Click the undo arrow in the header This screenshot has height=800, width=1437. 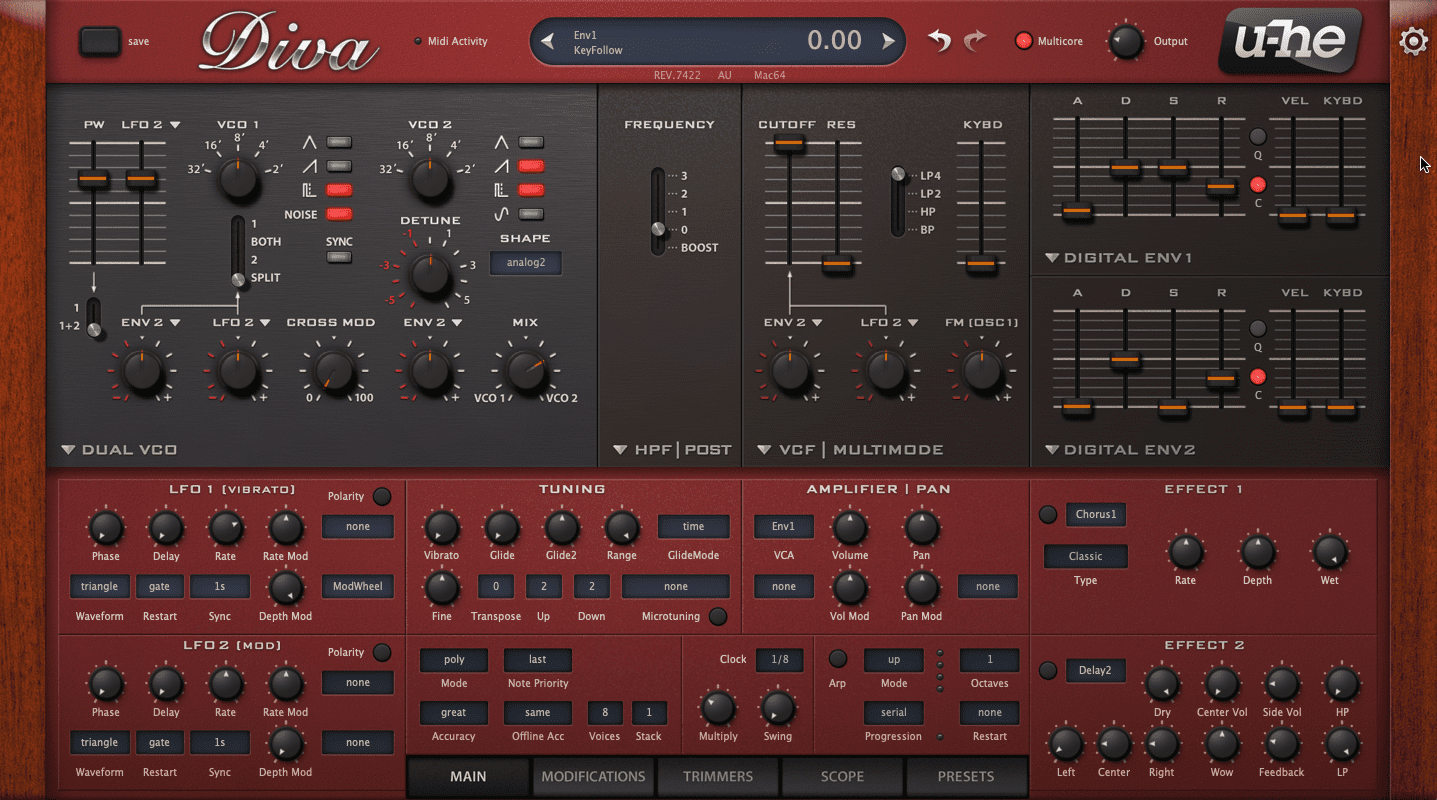pos(939,41)
